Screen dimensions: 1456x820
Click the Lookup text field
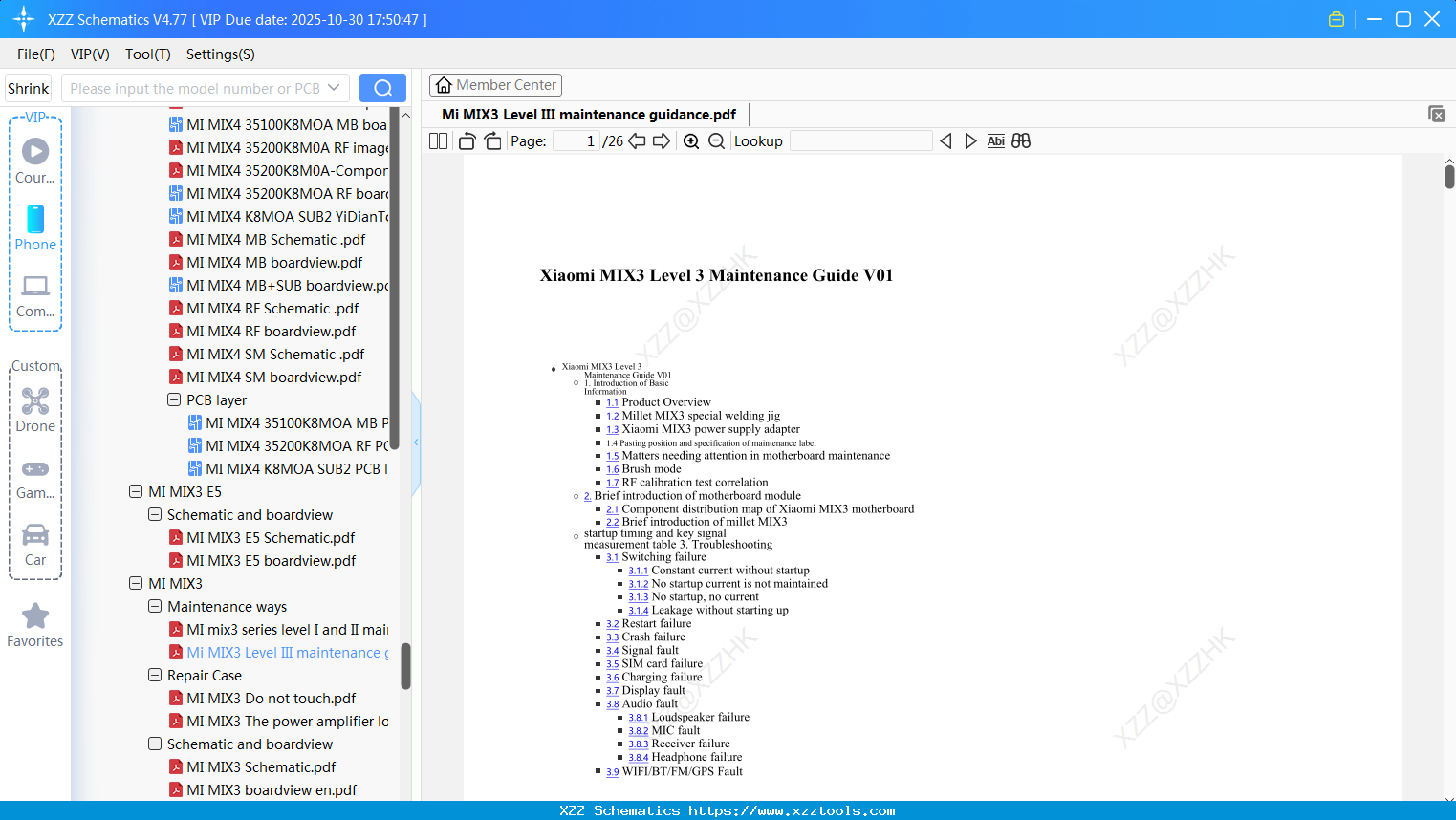point(861,141)
